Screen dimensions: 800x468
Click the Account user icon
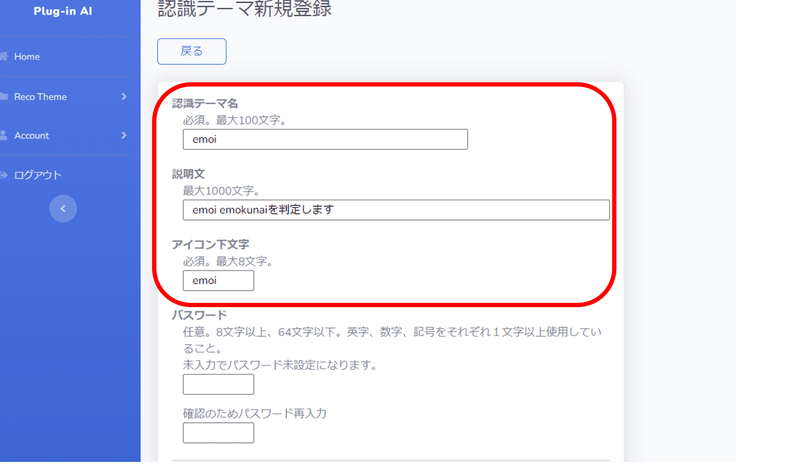click(4, 135)
